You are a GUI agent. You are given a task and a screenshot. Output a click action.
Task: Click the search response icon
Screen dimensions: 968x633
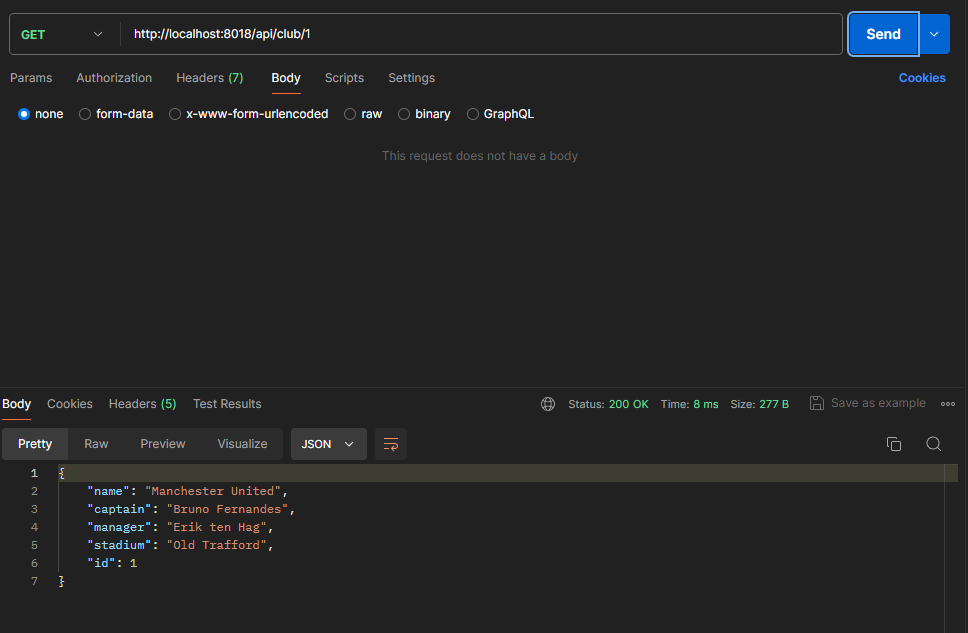933,444
